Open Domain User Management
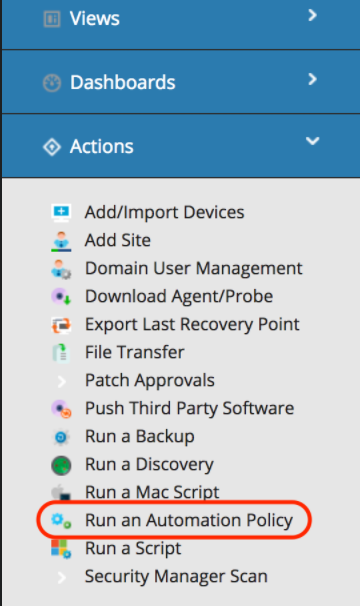The width and height of the screenshot is (360, 606). click(x=193, y=269)
